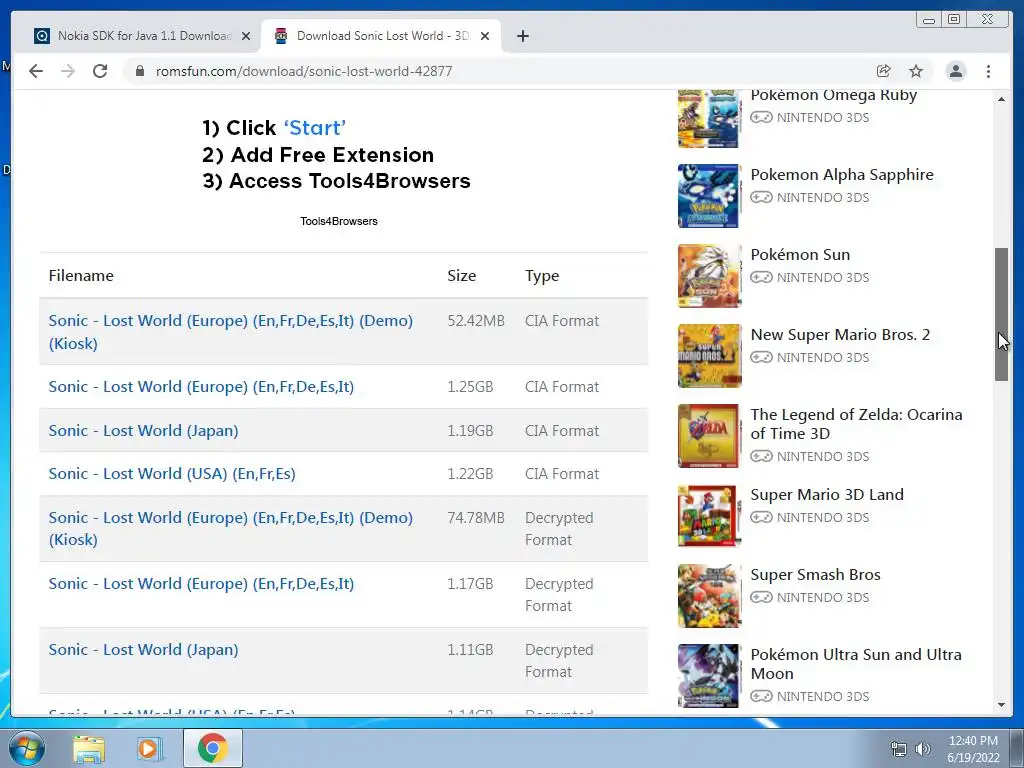Viewport: 1024px width, 768px height.
Task: Click the forward navigation arrow
Action: click(x=68, y=71)
